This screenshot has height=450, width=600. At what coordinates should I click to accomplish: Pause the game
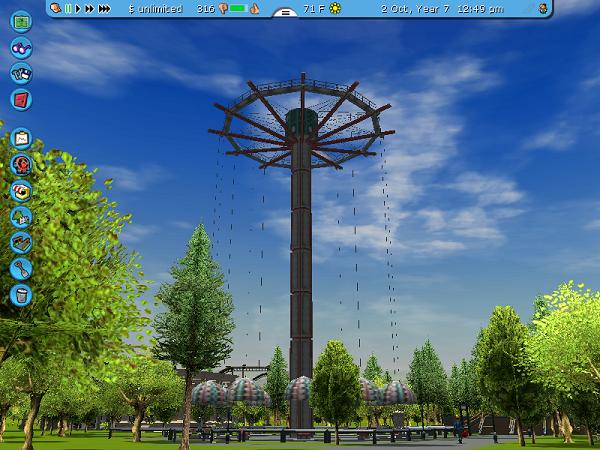click(x=69, y=8)
